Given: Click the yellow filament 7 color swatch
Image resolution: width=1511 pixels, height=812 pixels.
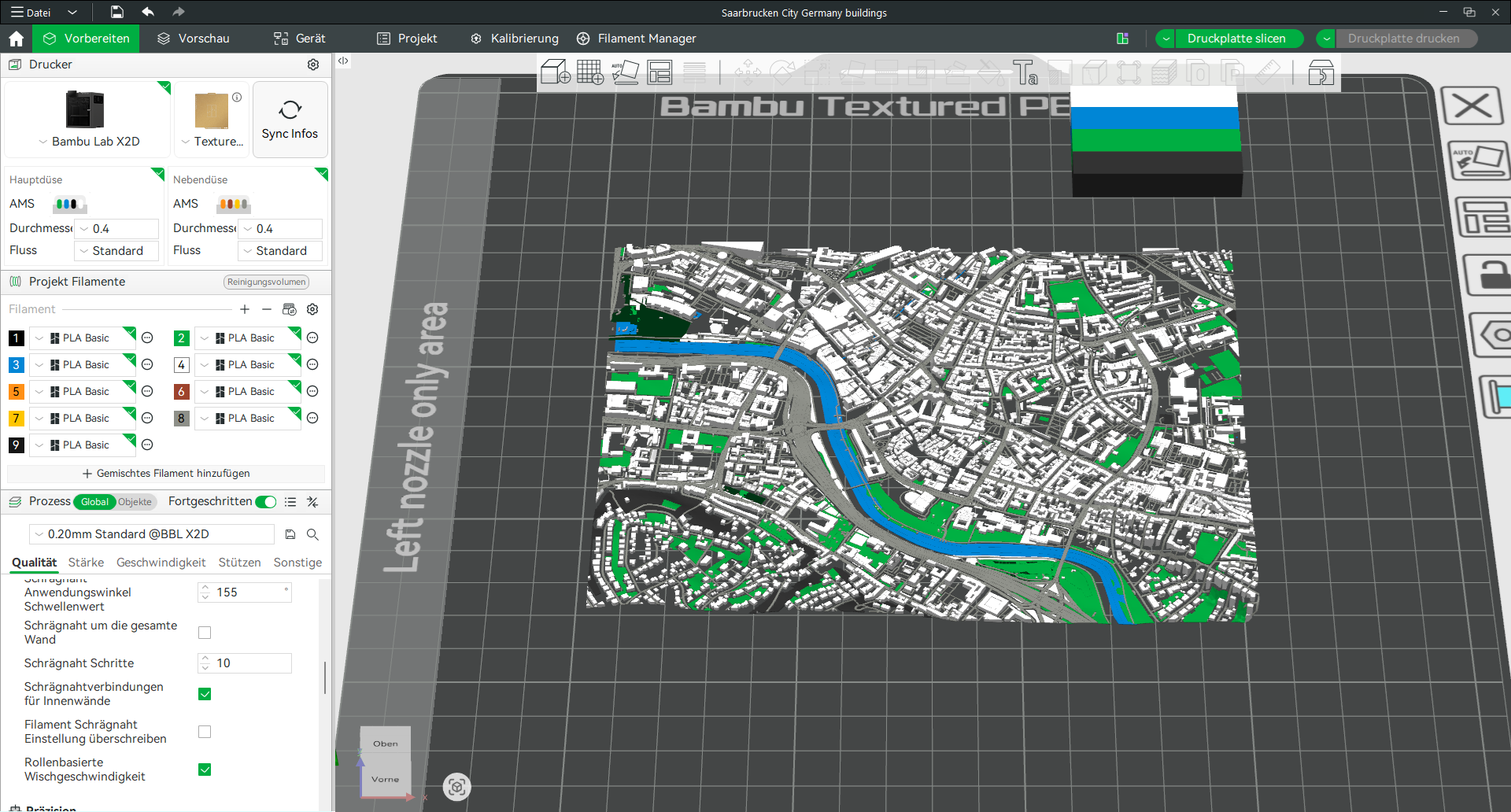Looking at the screenshot, I should click(x=16, y=419).
